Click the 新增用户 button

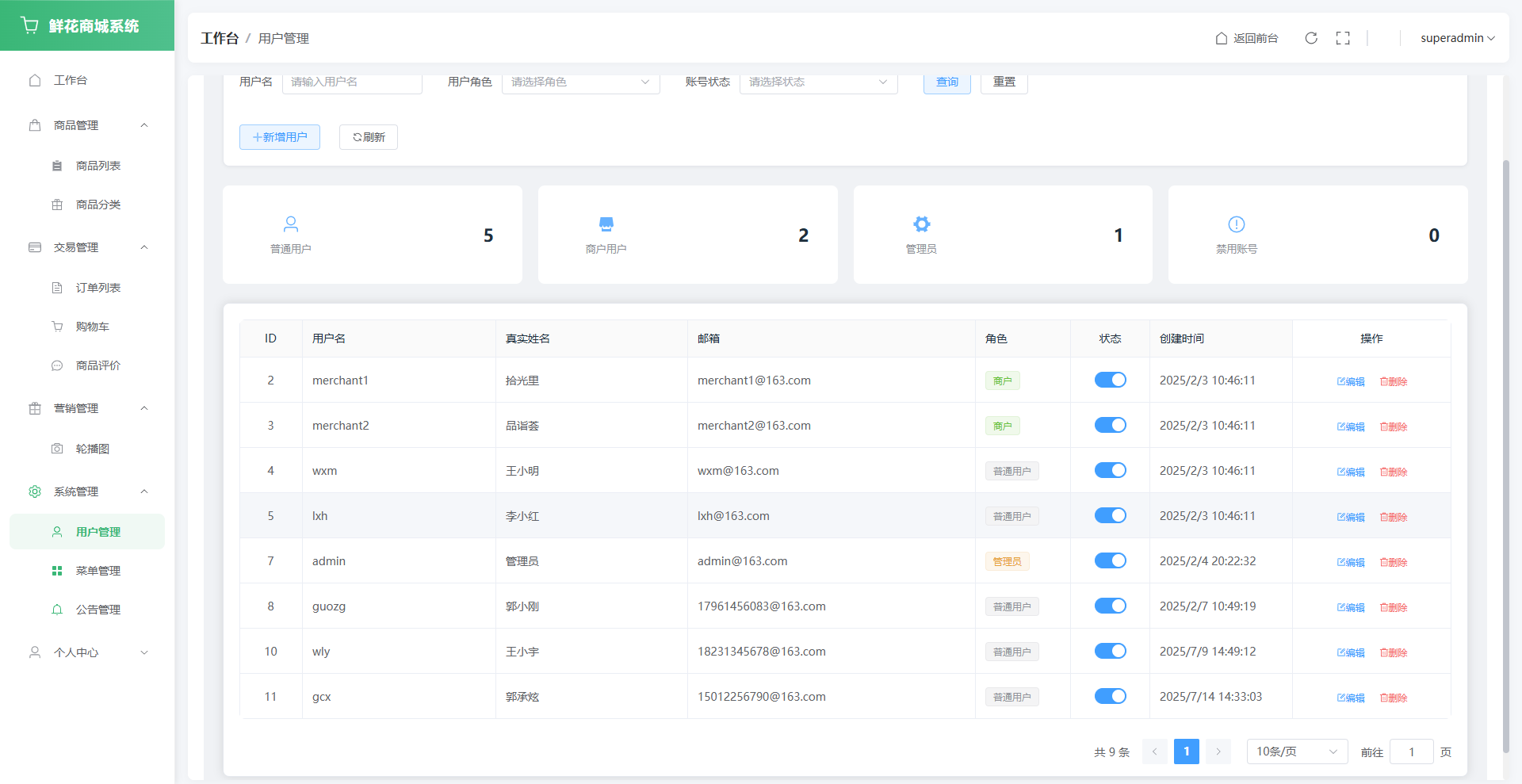[x=280, y=137]
